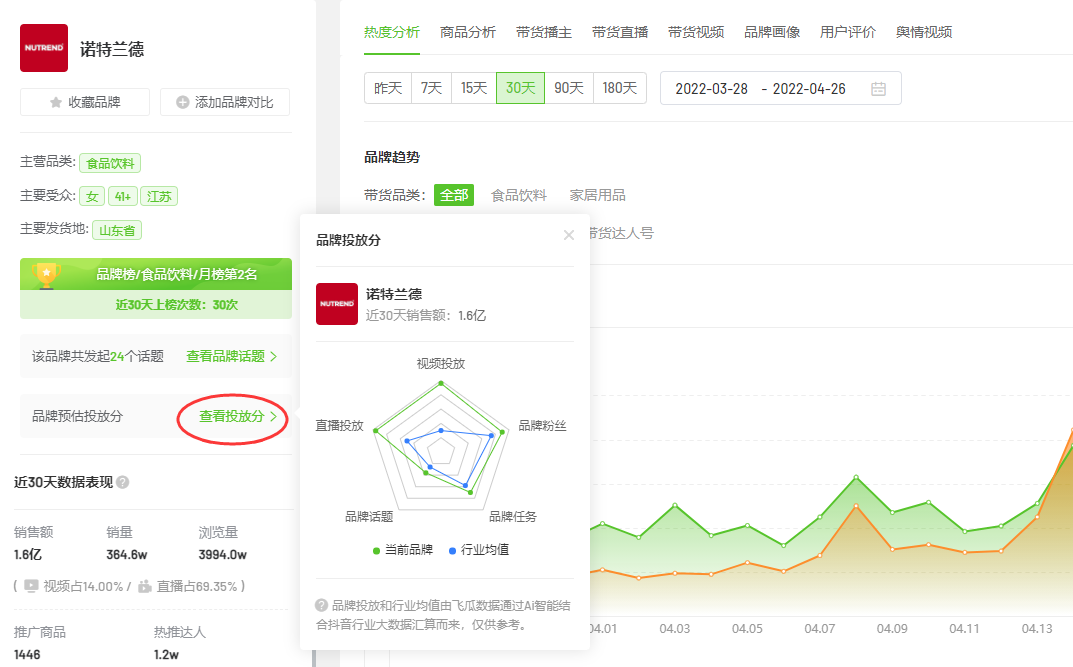Image resolution: width=1073 pixels, height=667 pixels.
Task: Filter category by 家居用品
Action: point(597,196)
